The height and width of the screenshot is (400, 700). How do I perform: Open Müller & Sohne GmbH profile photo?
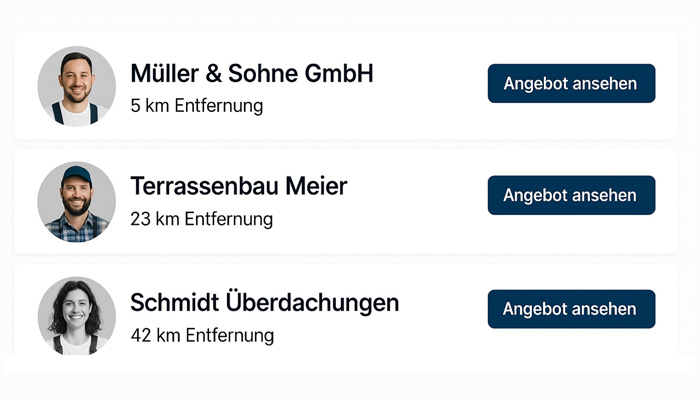[76, 86]
